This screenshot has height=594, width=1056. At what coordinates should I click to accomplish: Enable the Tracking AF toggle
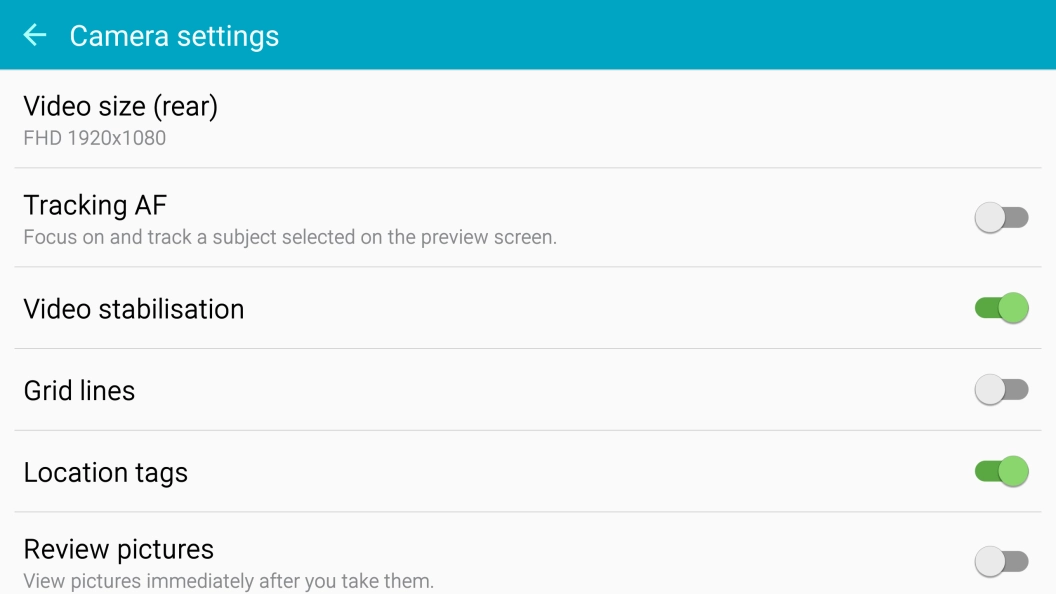click(x=1001, y=217)
